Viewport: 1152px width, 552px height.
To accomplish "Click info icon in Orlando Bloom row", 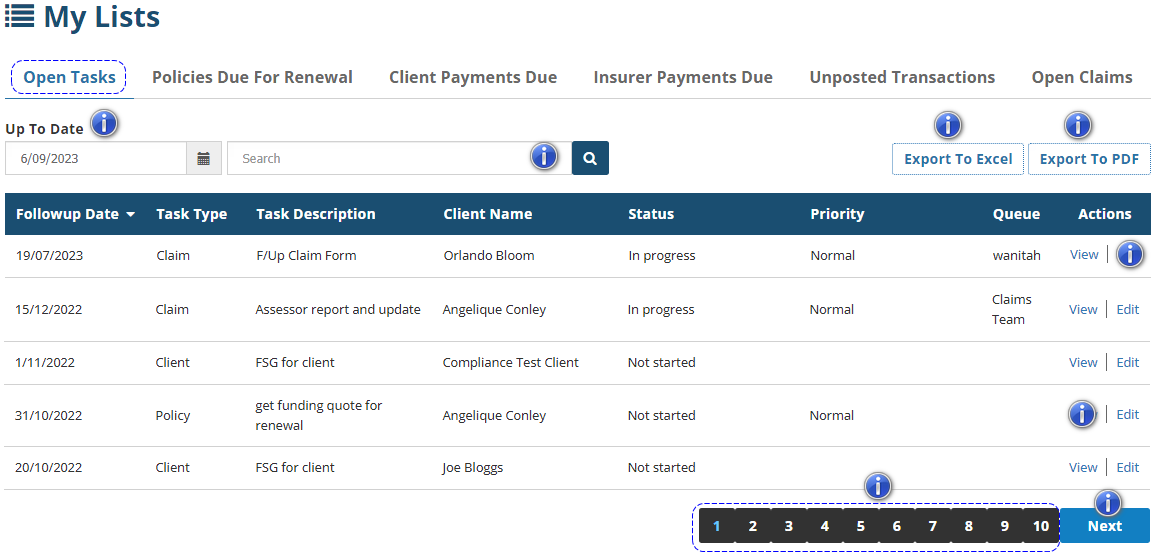I will click(x=1130, y=255).
